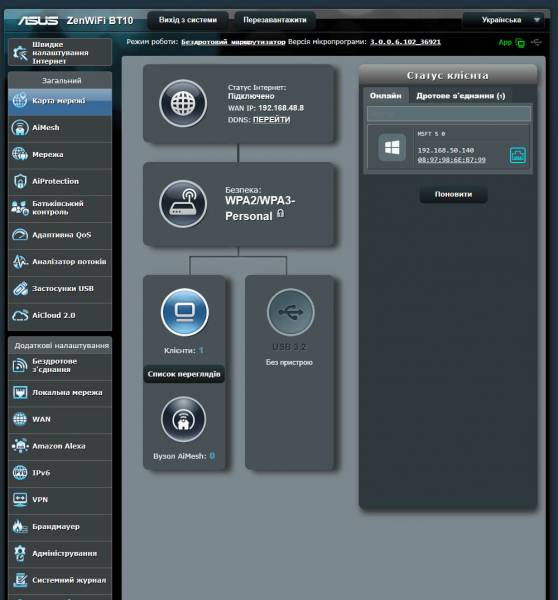558x600 pixels.
Task: Click the WPA2/WPA3-Personal security text
Action: click(260, 208)
